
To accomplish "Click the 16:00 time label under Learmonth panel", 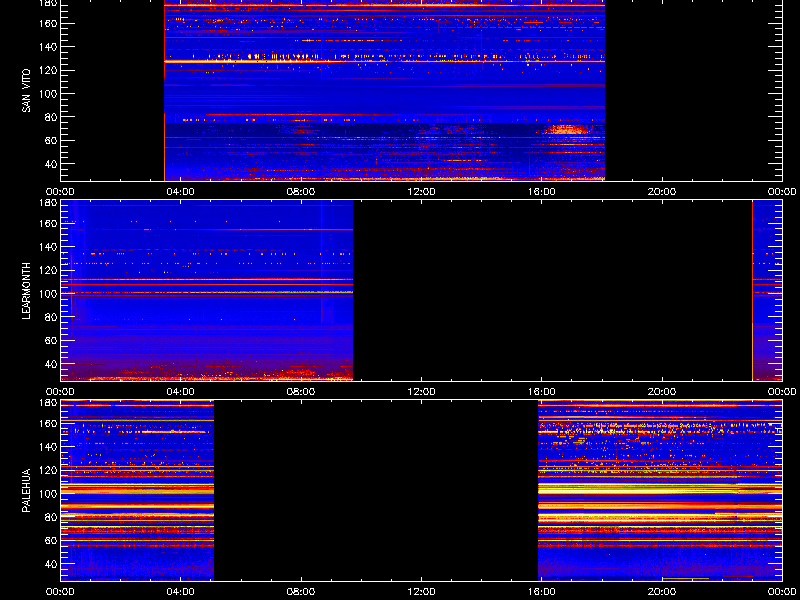I will (542, 392).
